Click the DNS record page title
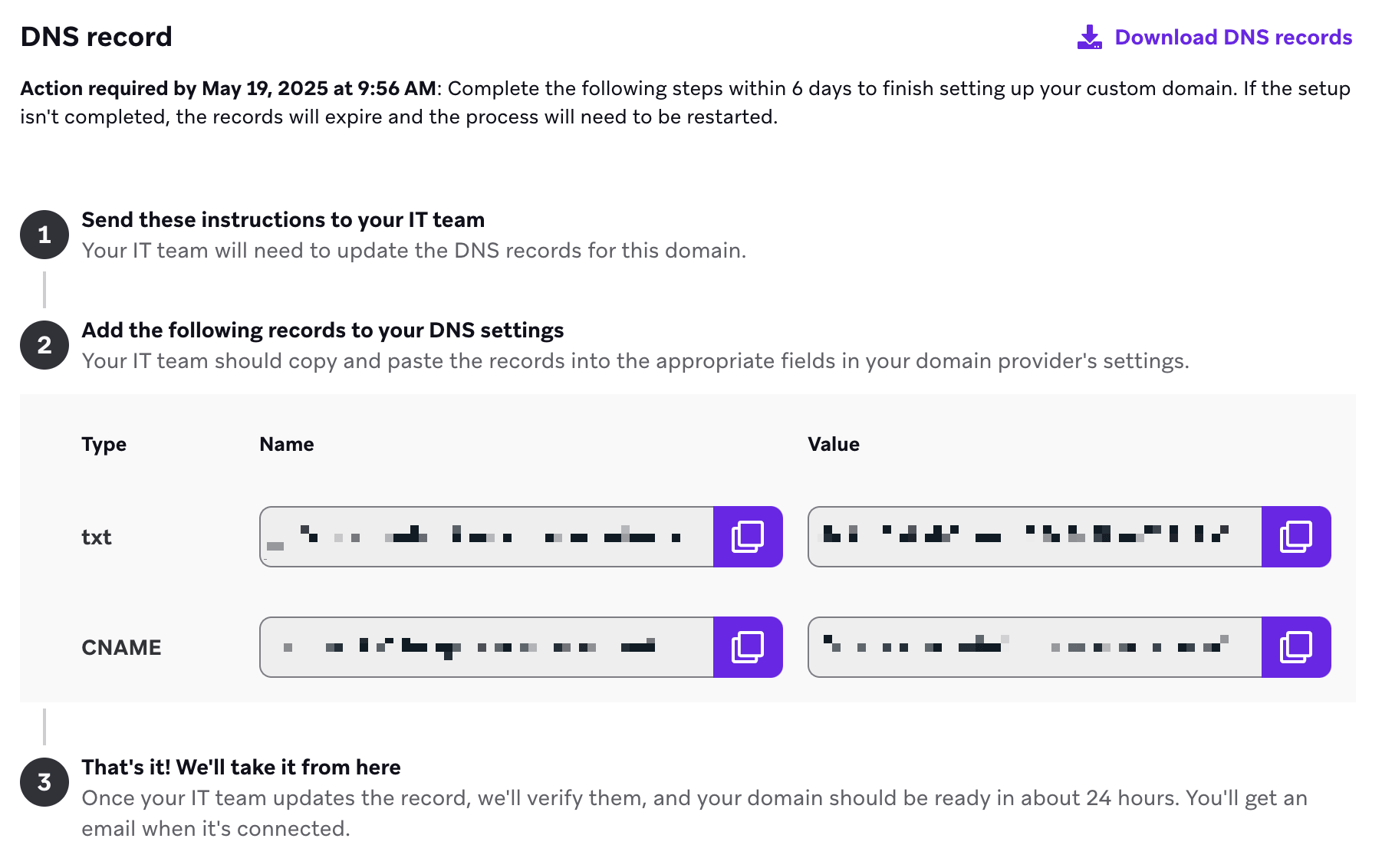This screenshot has width=1382, height=868. (95, 36)
